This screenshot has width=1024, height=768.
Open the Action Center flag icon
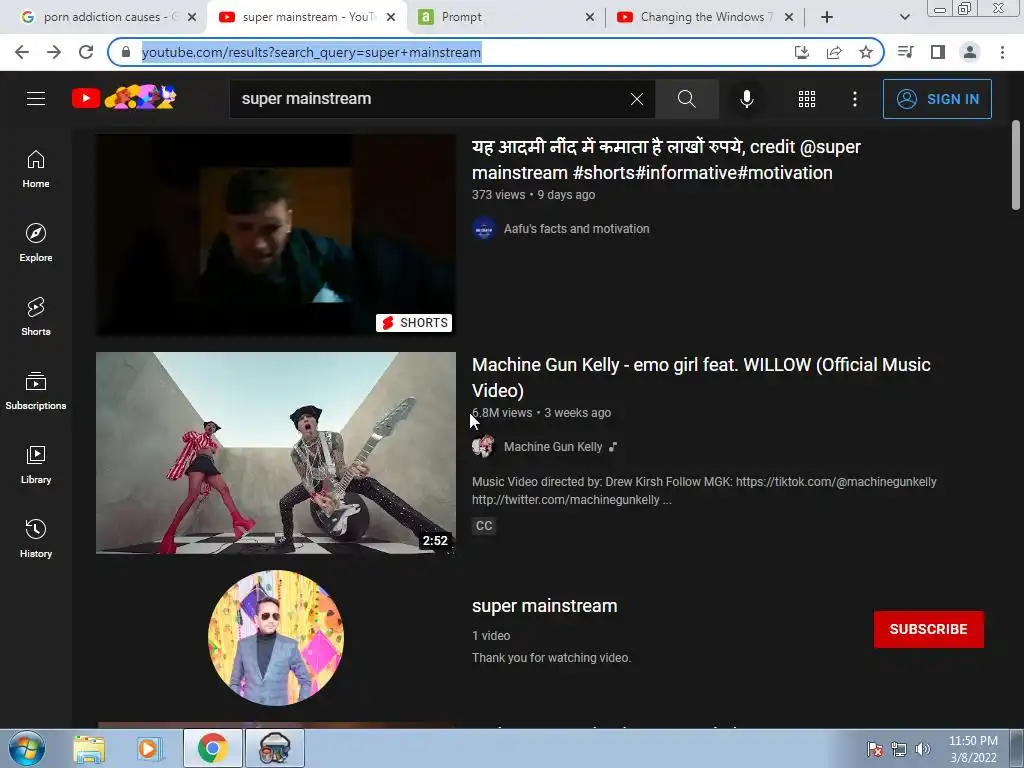coord(874,749)
